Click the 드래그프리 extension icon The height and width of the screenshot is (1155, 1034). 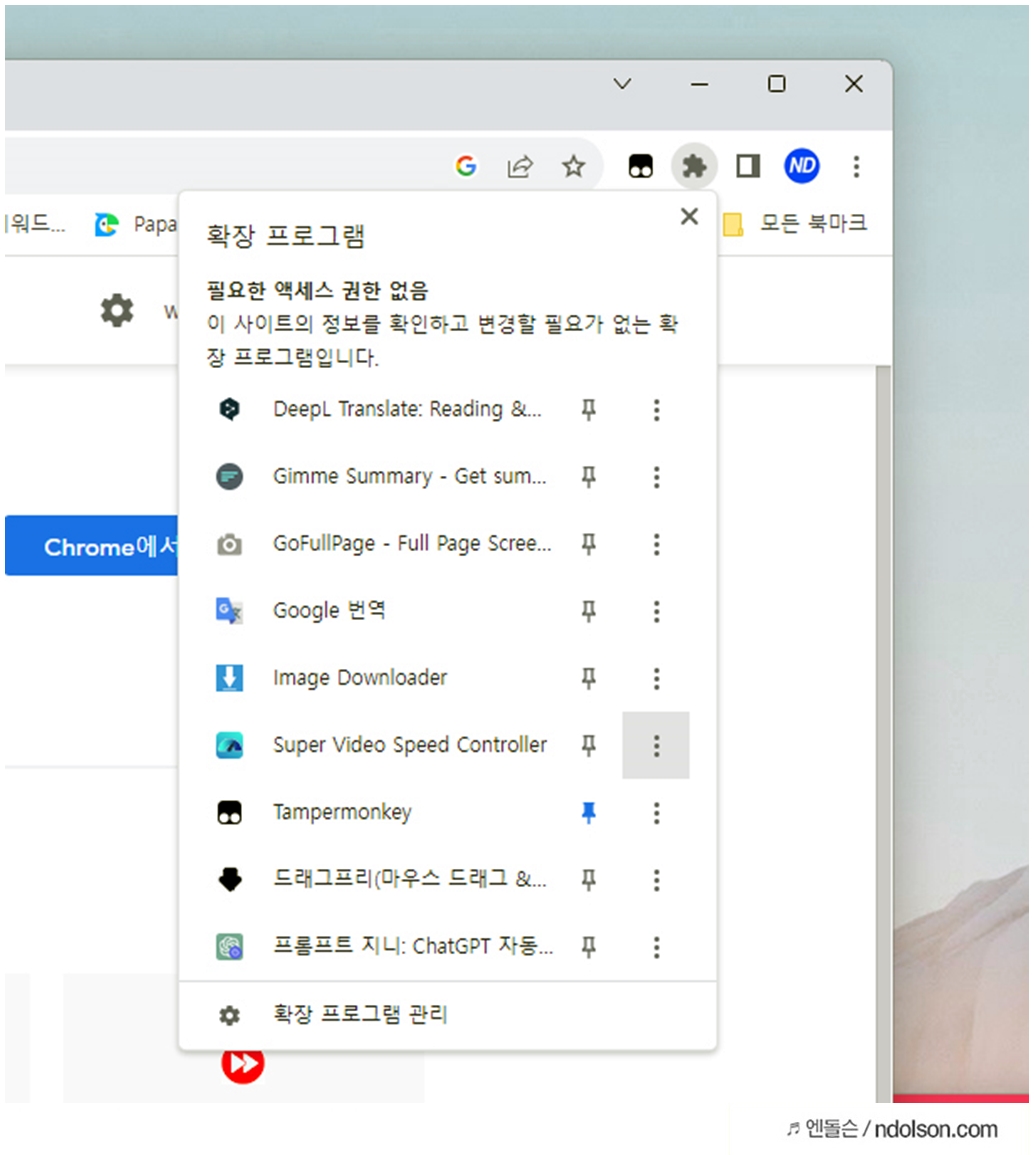[x=230, y=880]
